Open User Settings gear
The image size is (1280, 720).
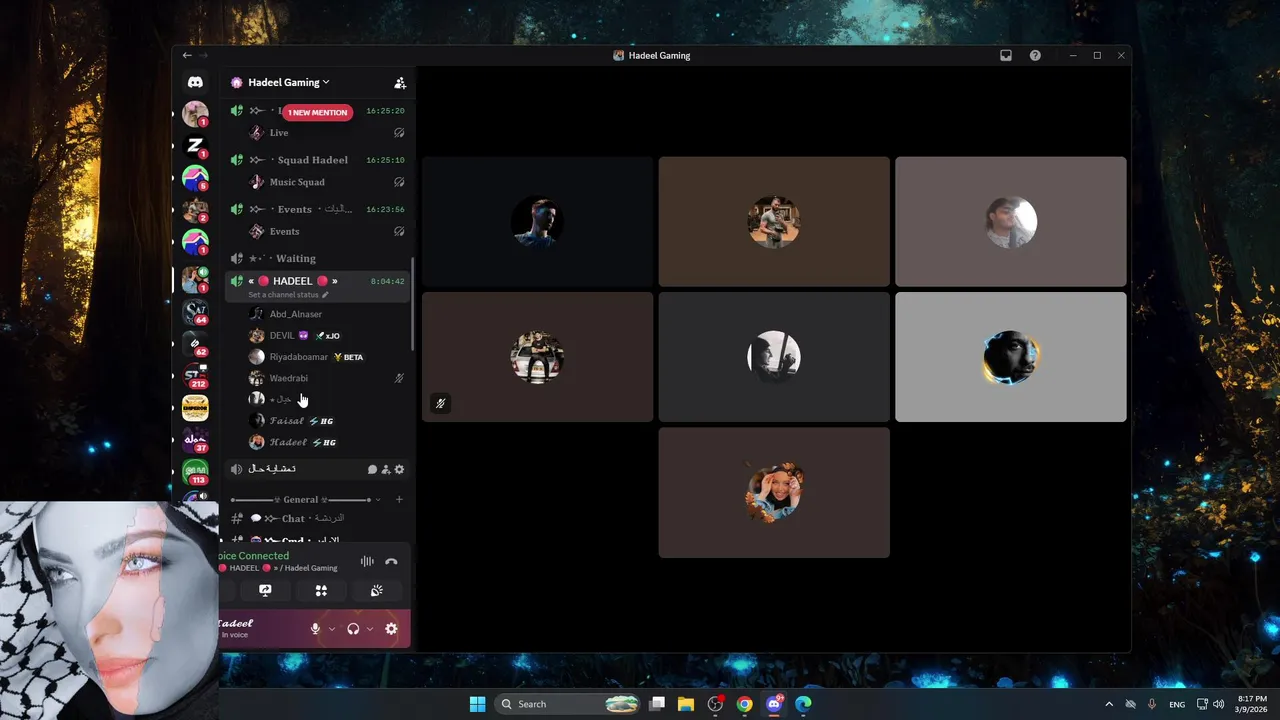[x=391, y=628]
